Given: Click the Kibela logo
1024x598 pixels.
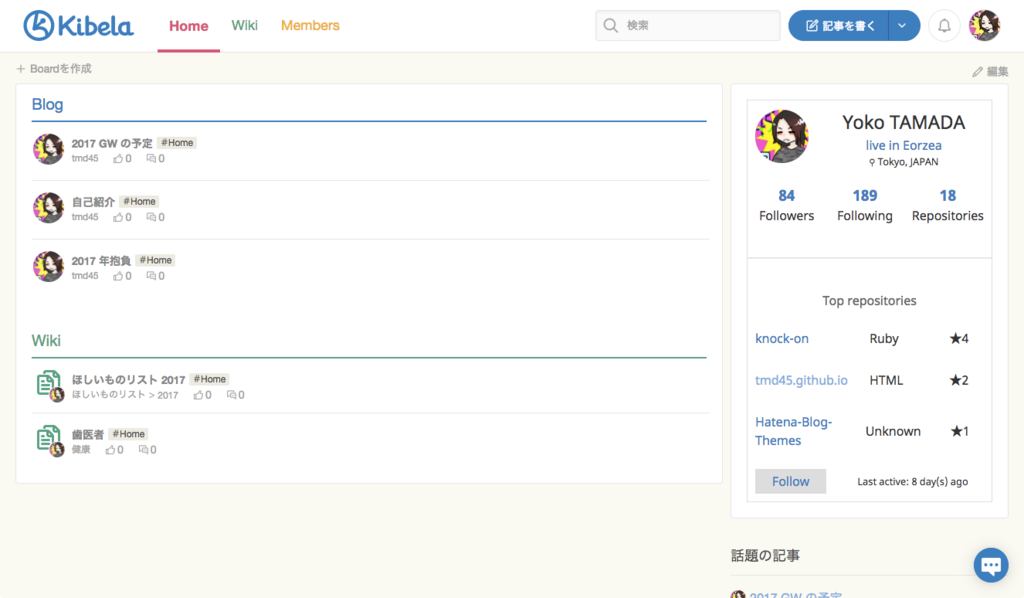Looking at the screenshot, I should (78, 25).
